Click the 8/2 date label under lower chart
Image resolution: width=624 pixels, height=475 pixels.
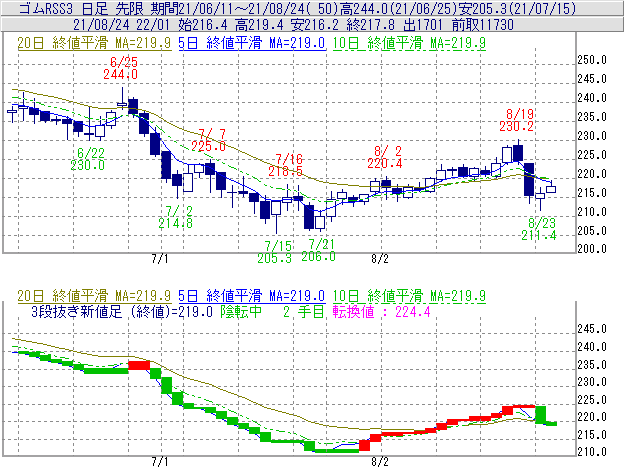point(380,462)
